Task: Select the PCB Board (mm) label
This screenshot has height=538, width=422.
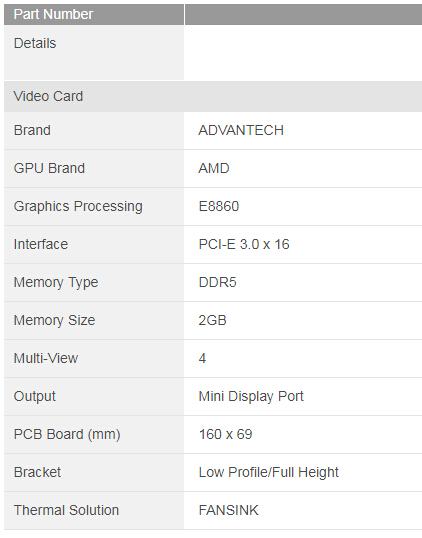Action: tap(67, 435)
